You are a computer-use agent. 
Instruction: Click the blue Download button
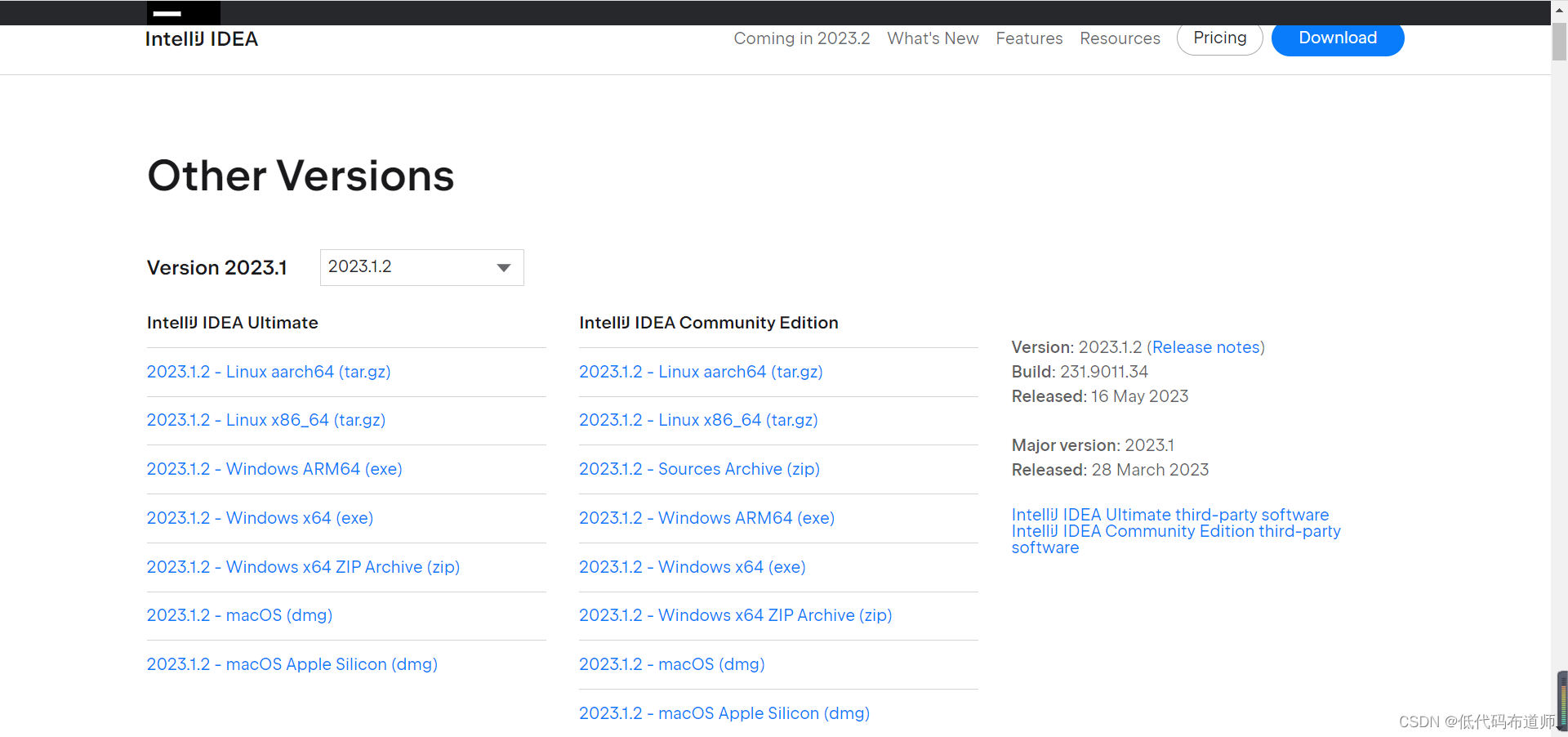point(1338,38)
